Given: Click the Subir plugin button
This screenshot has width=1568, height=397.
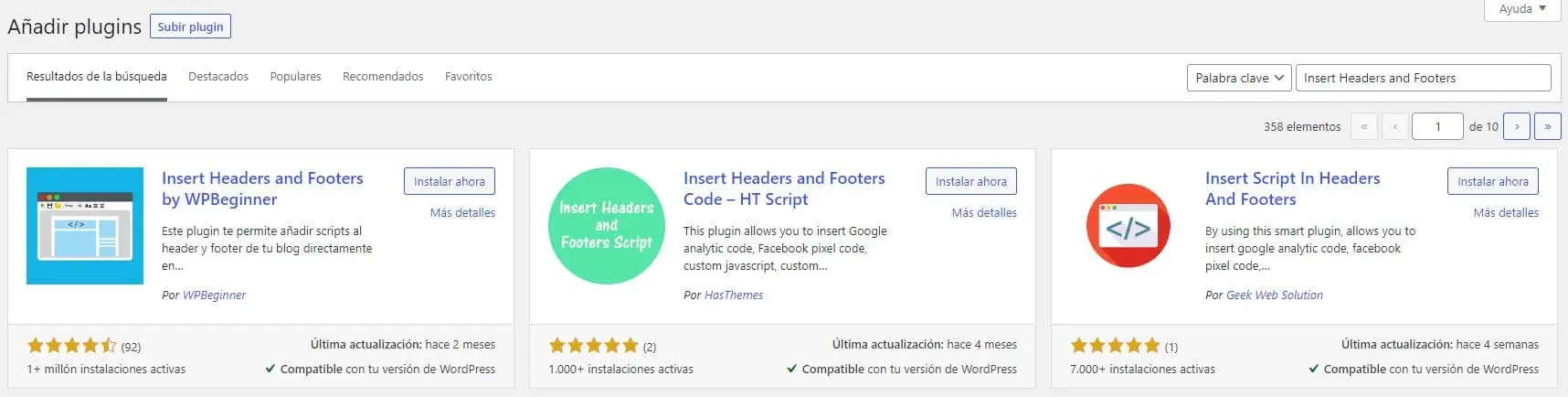Looking at the screenshot, I should (x=190, y=27).
